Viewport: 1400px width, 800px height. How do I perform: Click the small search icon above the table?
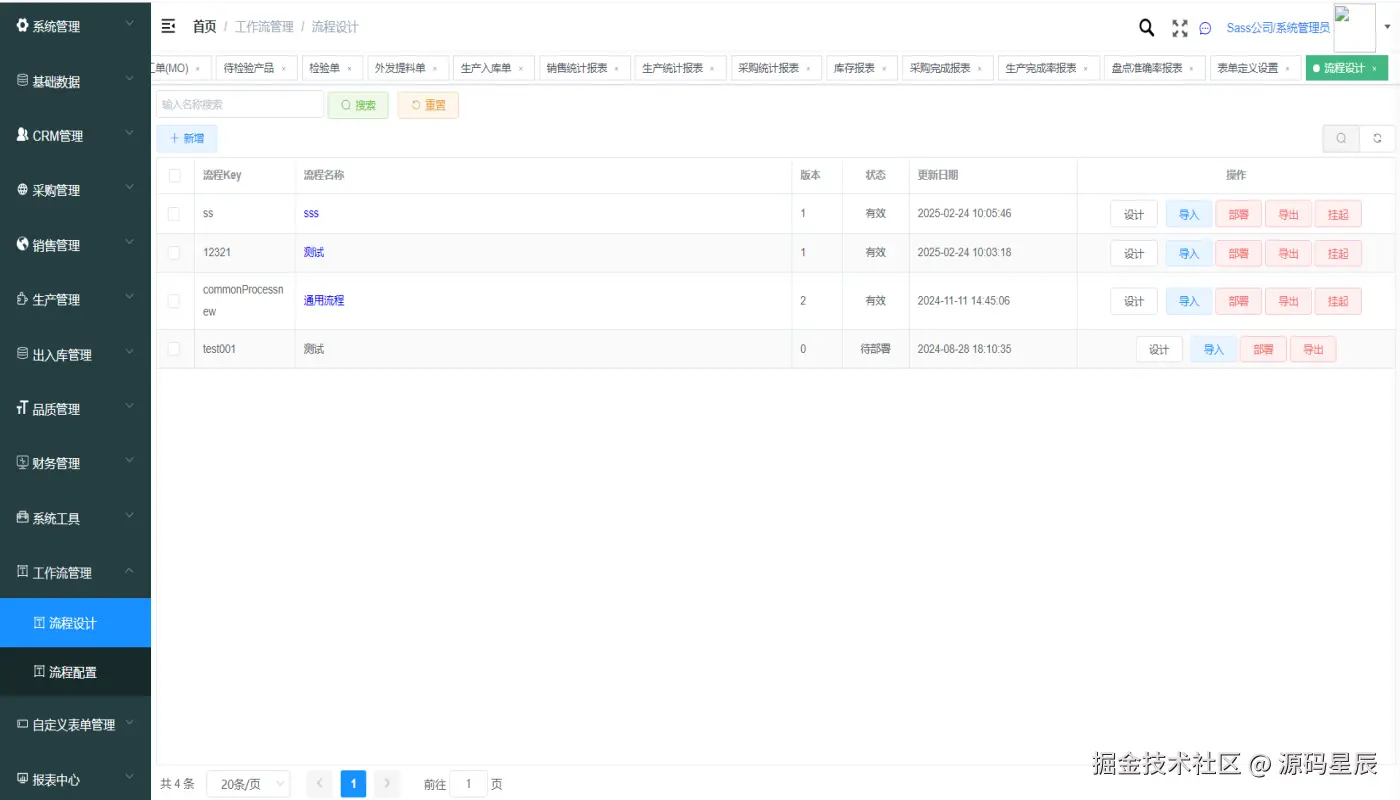[x=1340, y=138]
